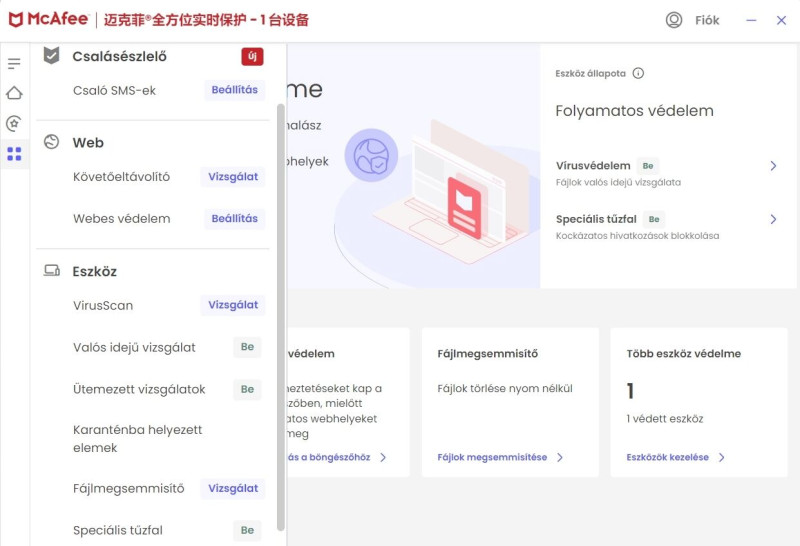Select the Több eszköz védelme card title
800x546 pixels.
(x=684, y=353)
